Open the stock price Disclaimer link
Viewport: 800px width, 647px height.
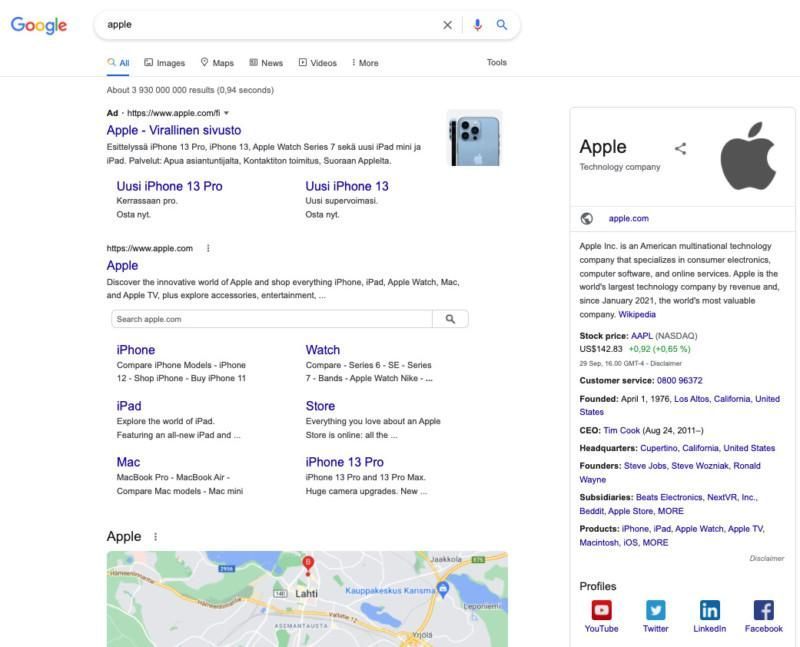666,363
